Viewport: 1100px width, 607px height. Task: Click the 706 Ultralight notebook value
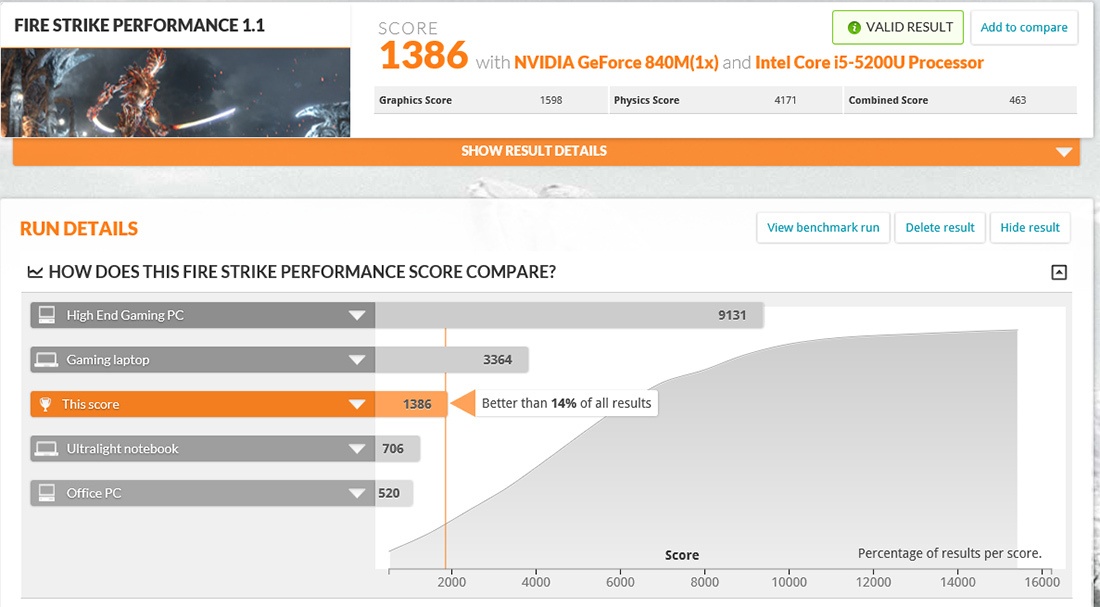point(393,448)
